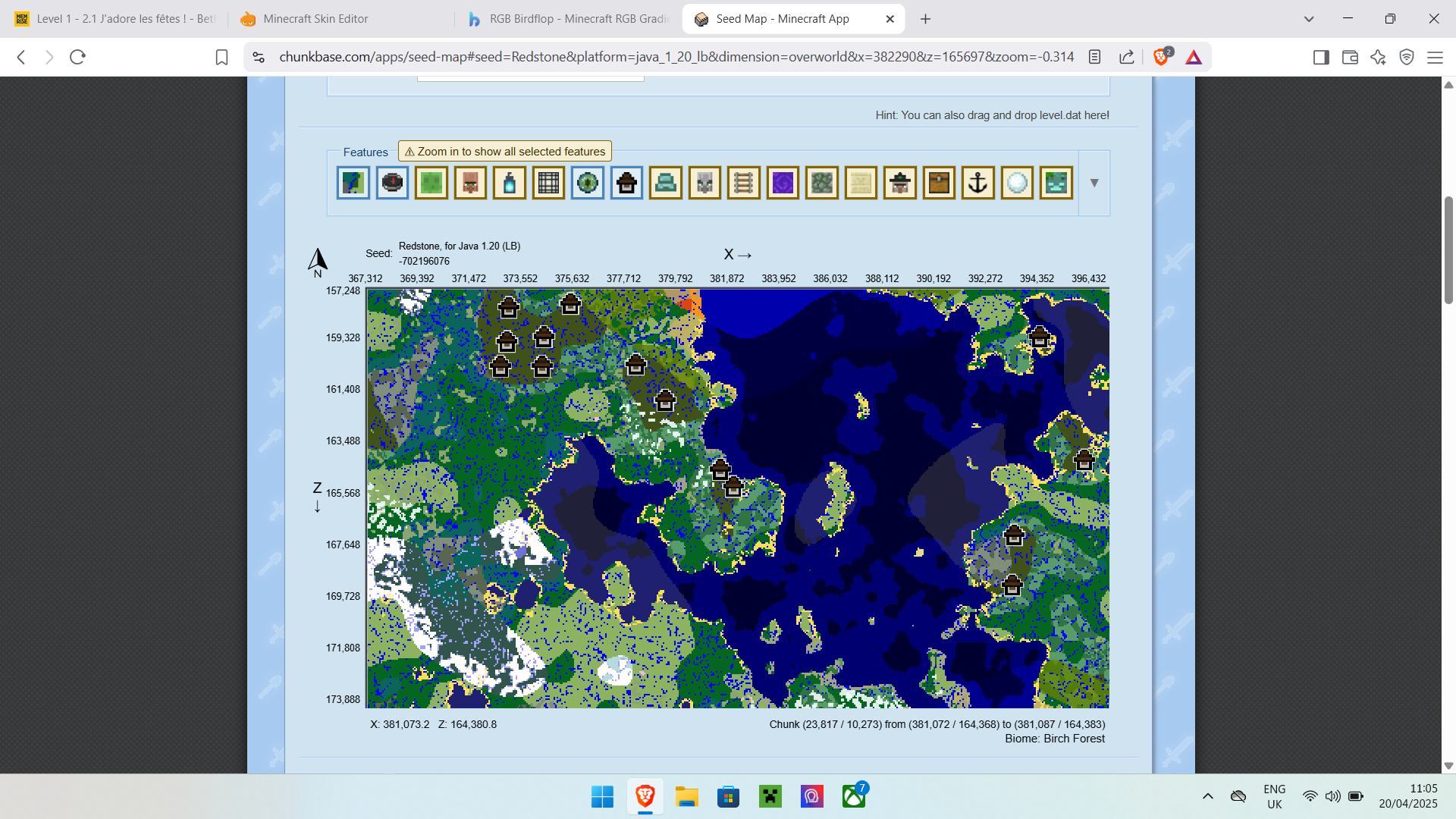Enable the Ruined Portal purple icon
The width and height of the screenshot is (1456, 819).
(783, 183)
